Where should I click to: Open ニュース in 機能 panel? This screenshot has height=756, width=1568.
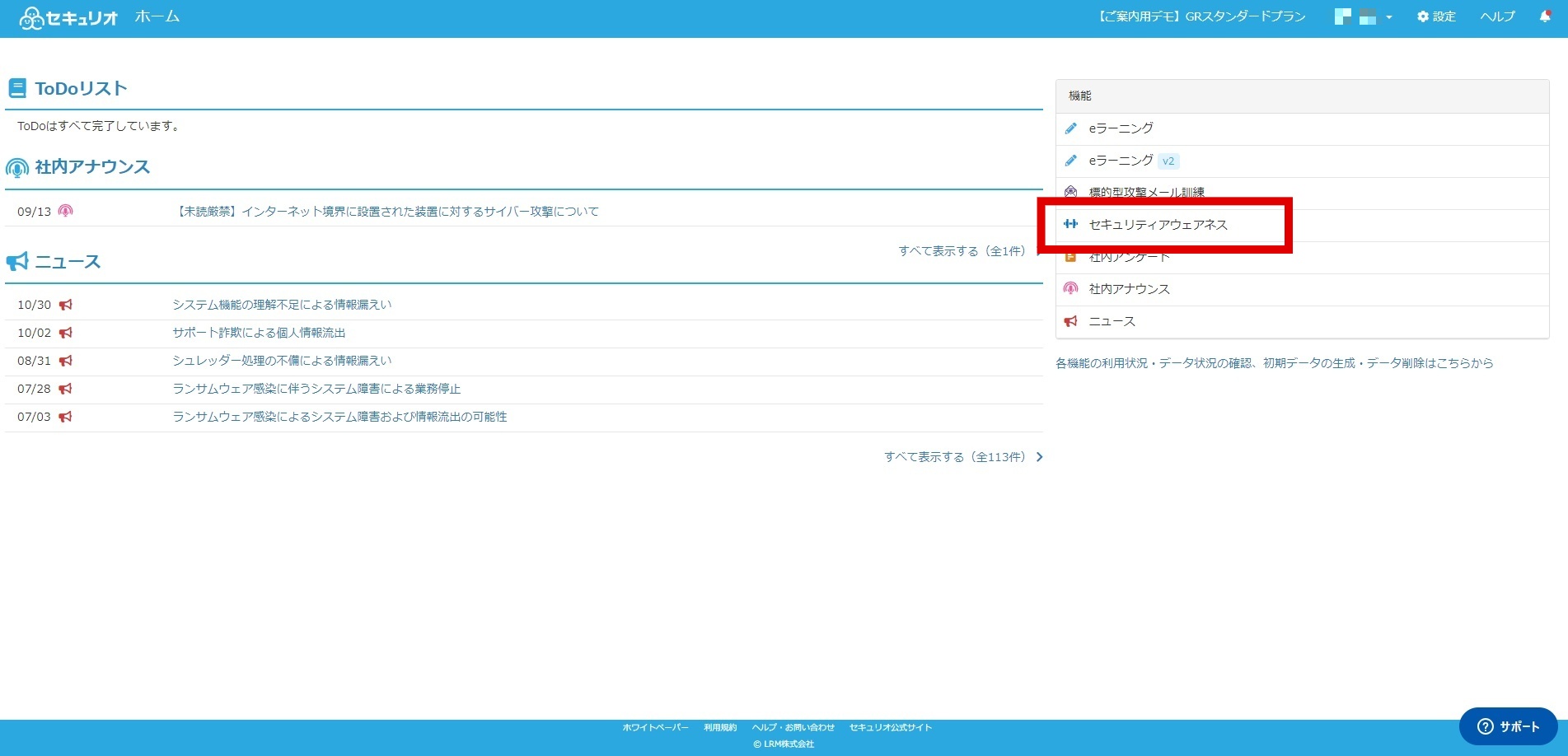coord(1112,321)
